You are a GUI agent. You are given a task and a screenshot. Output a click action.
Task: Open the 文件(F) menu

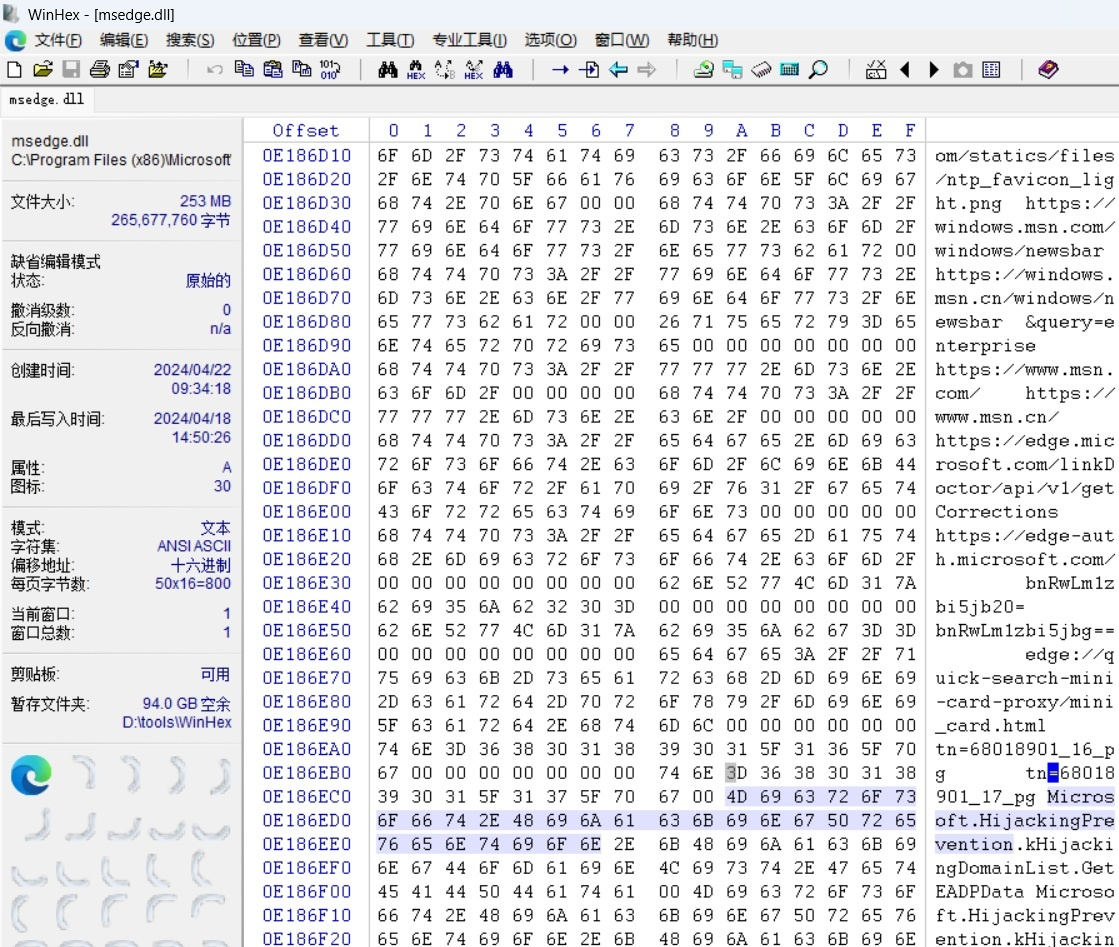point(59,41)
